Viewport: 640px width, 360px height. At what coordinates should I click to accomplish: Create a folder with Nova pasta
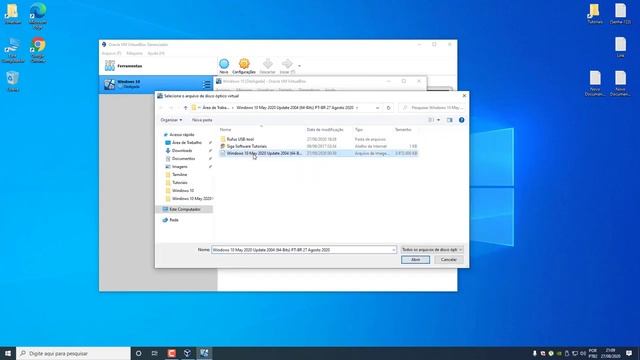click(x=202, y=120)
